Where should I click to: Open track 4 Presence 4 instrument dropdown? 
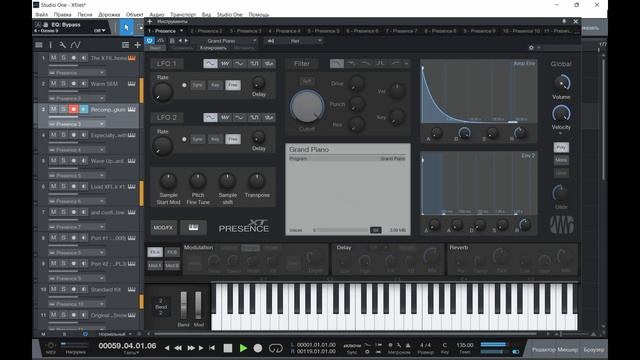(77, 150)
